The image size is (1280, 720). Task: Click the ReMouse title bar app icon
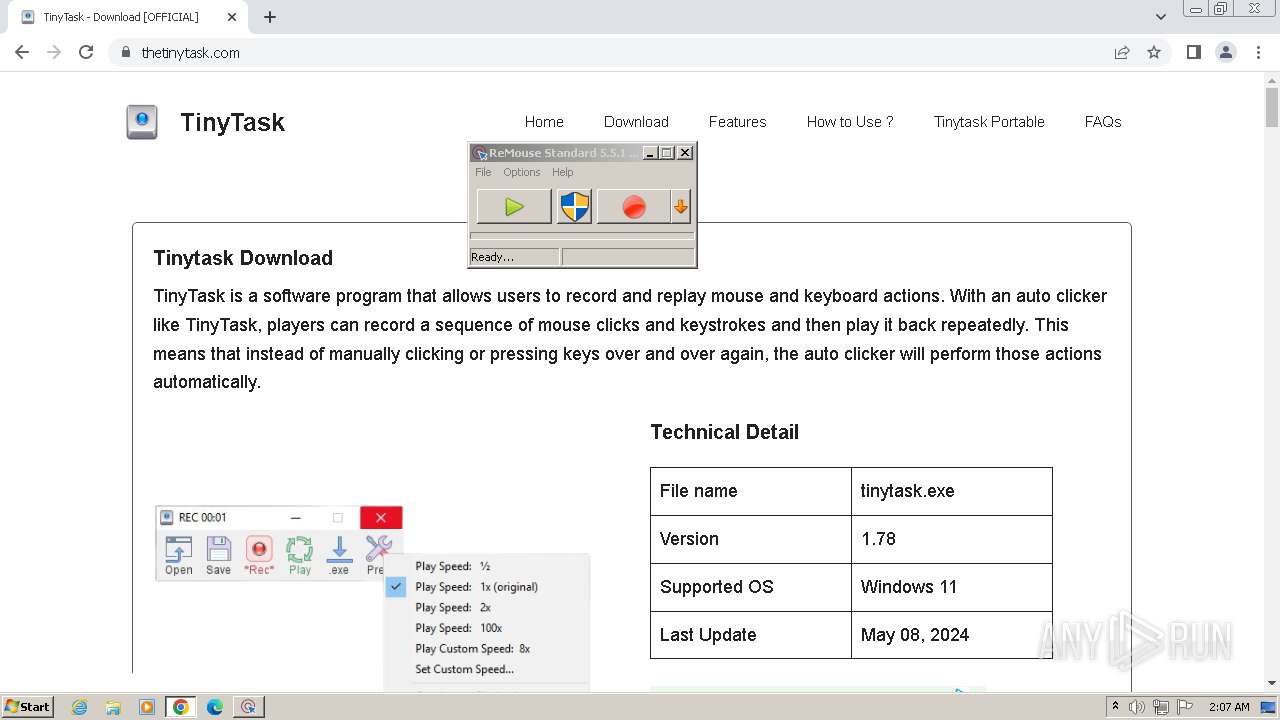pyautogui.click(x=480, y=153)
